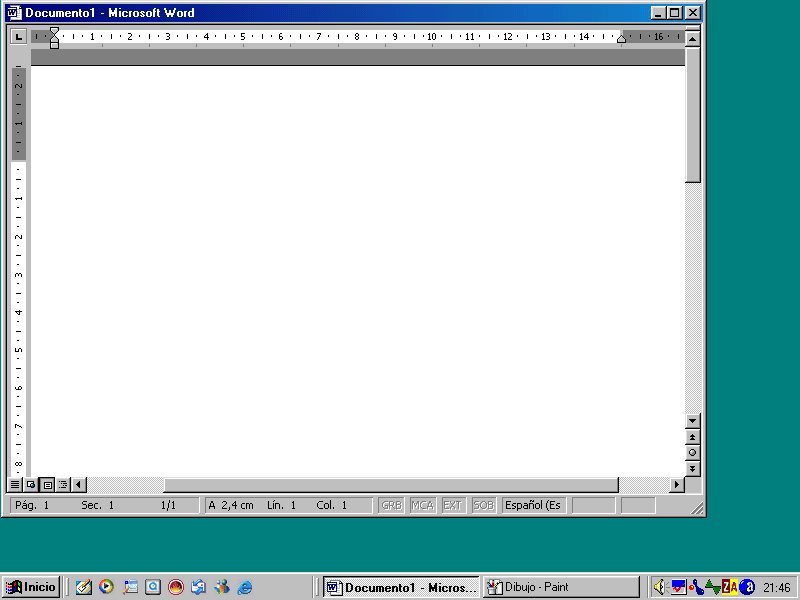800x600 pixels.
Task: Click the vertical scroll down arrow
Action: pyautogui.click(x=692, y=421)
